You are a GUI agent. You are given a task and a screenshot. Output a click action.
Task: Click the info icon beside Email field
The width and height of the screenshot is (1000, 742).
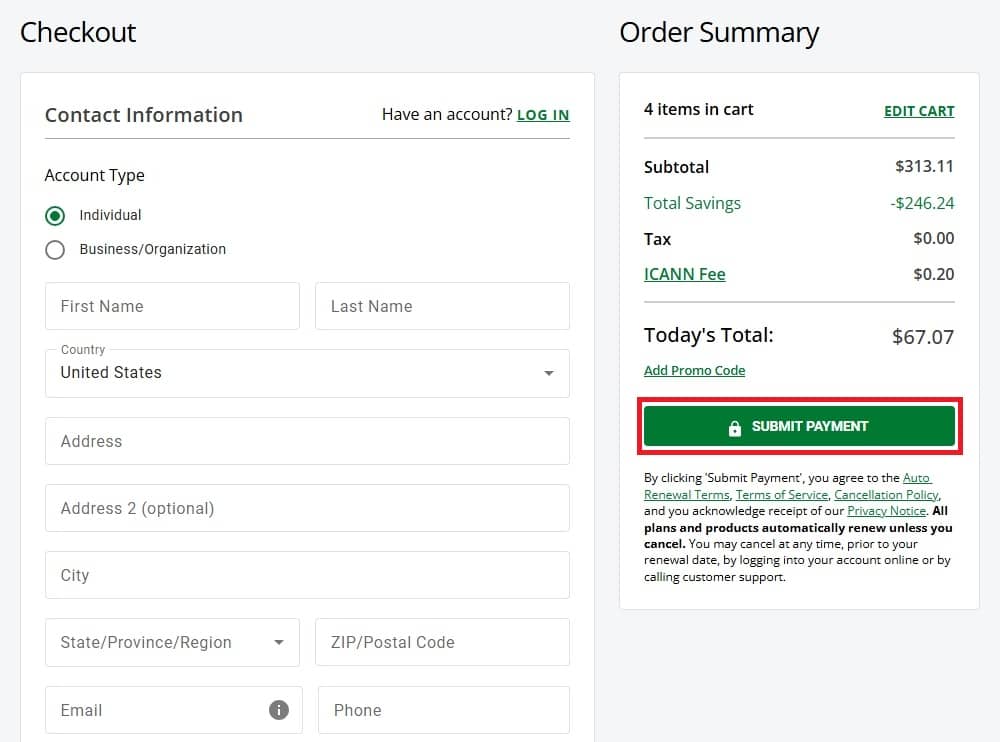(x=279, y=710)
